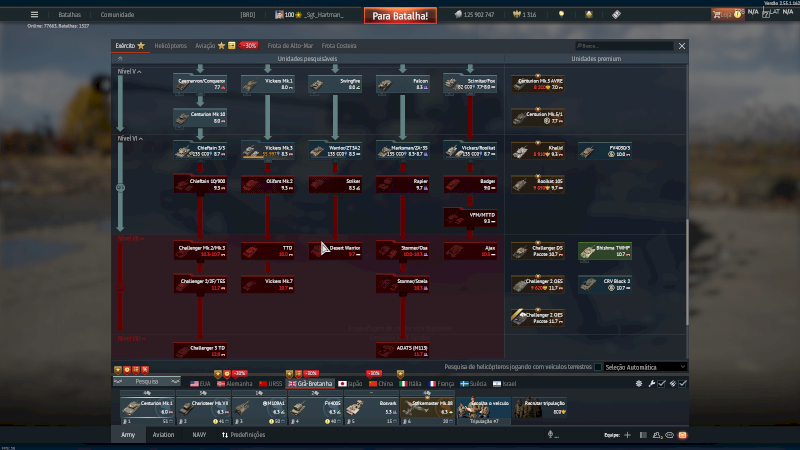Click the Para Batalha! button
The image size is (800, 450).
click(400, 16)
